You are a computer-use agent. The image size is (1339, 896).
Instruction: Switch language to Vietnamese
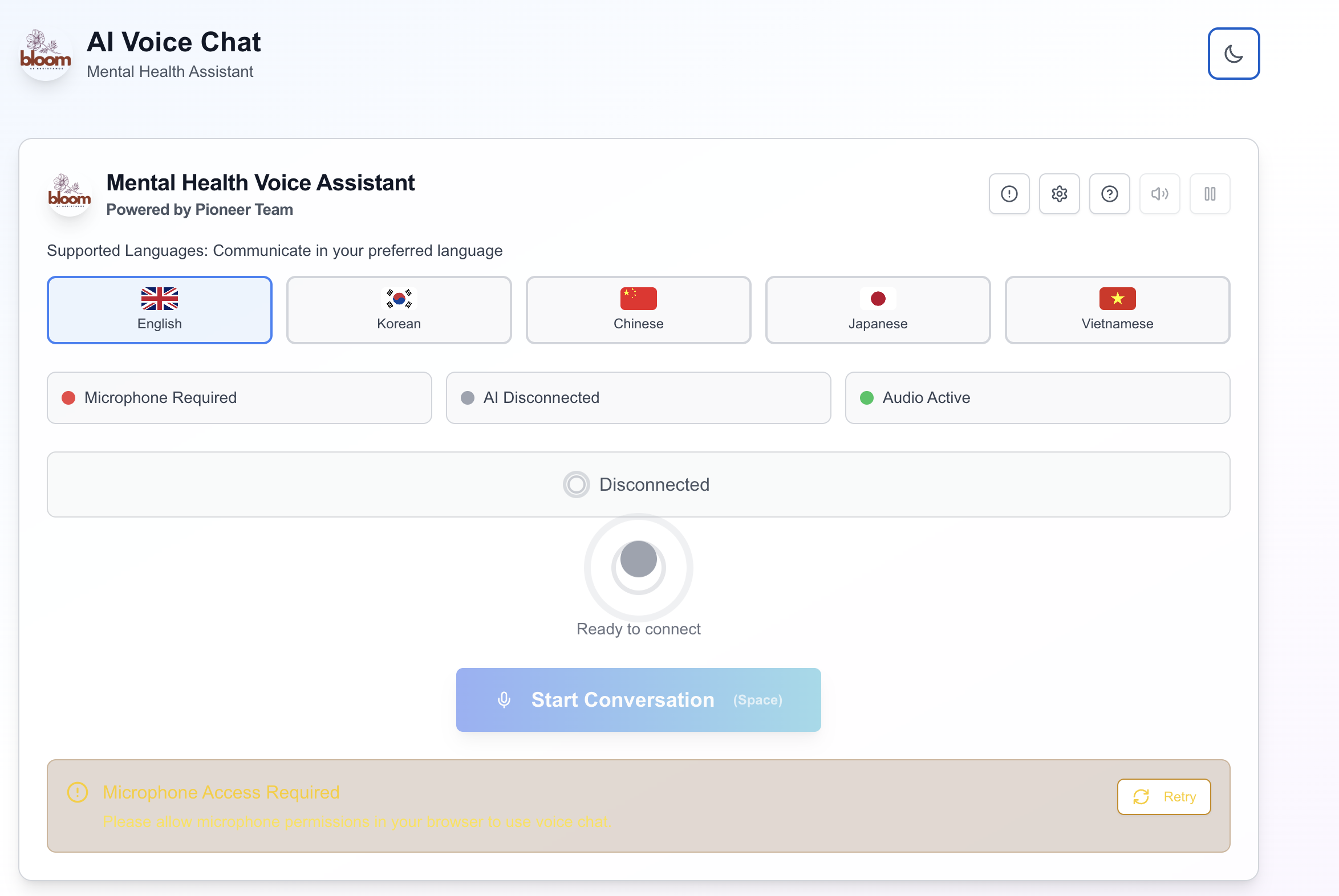(1117, 309)
